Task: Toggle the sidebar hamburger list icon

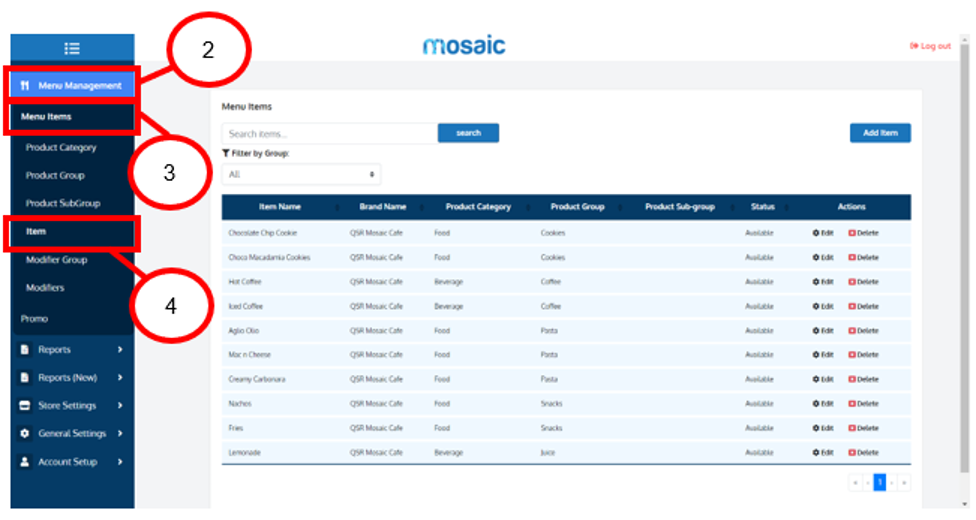Action: (x=72, y=49)
